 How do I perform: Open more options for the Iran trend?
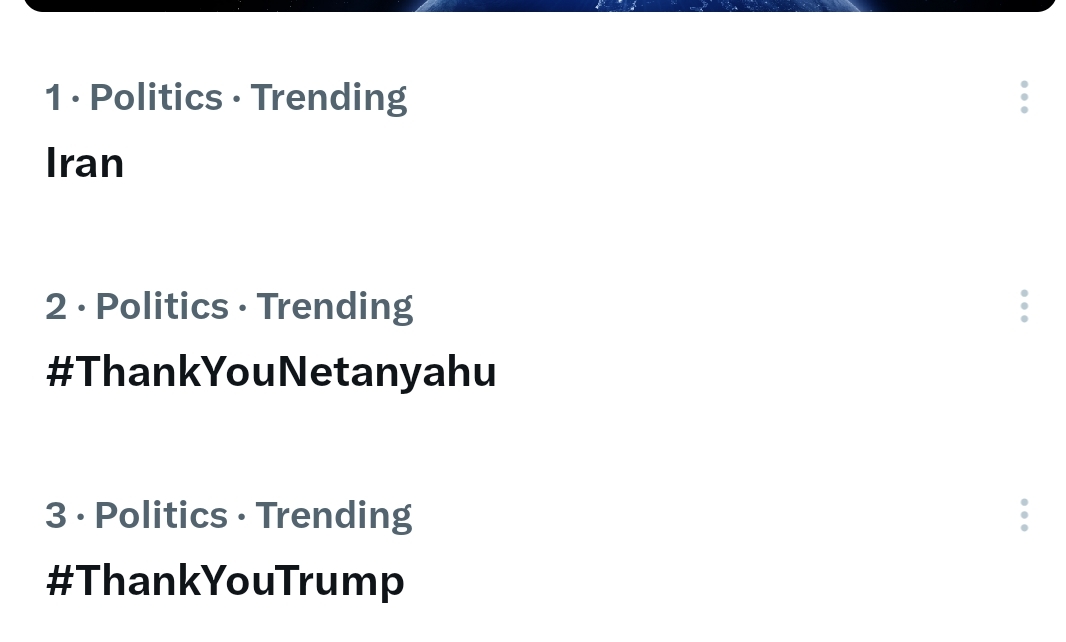[1024, 97]
